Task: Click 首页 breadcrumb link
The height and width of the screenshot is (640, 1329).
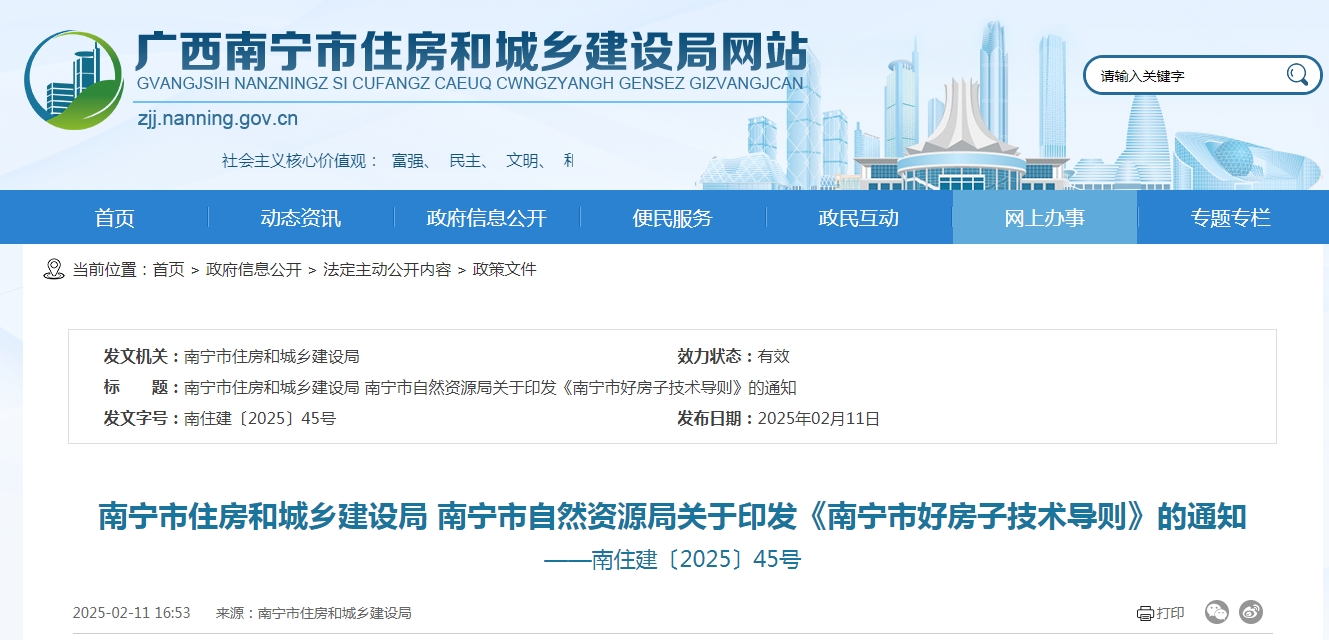Action: tap(168, 270)
